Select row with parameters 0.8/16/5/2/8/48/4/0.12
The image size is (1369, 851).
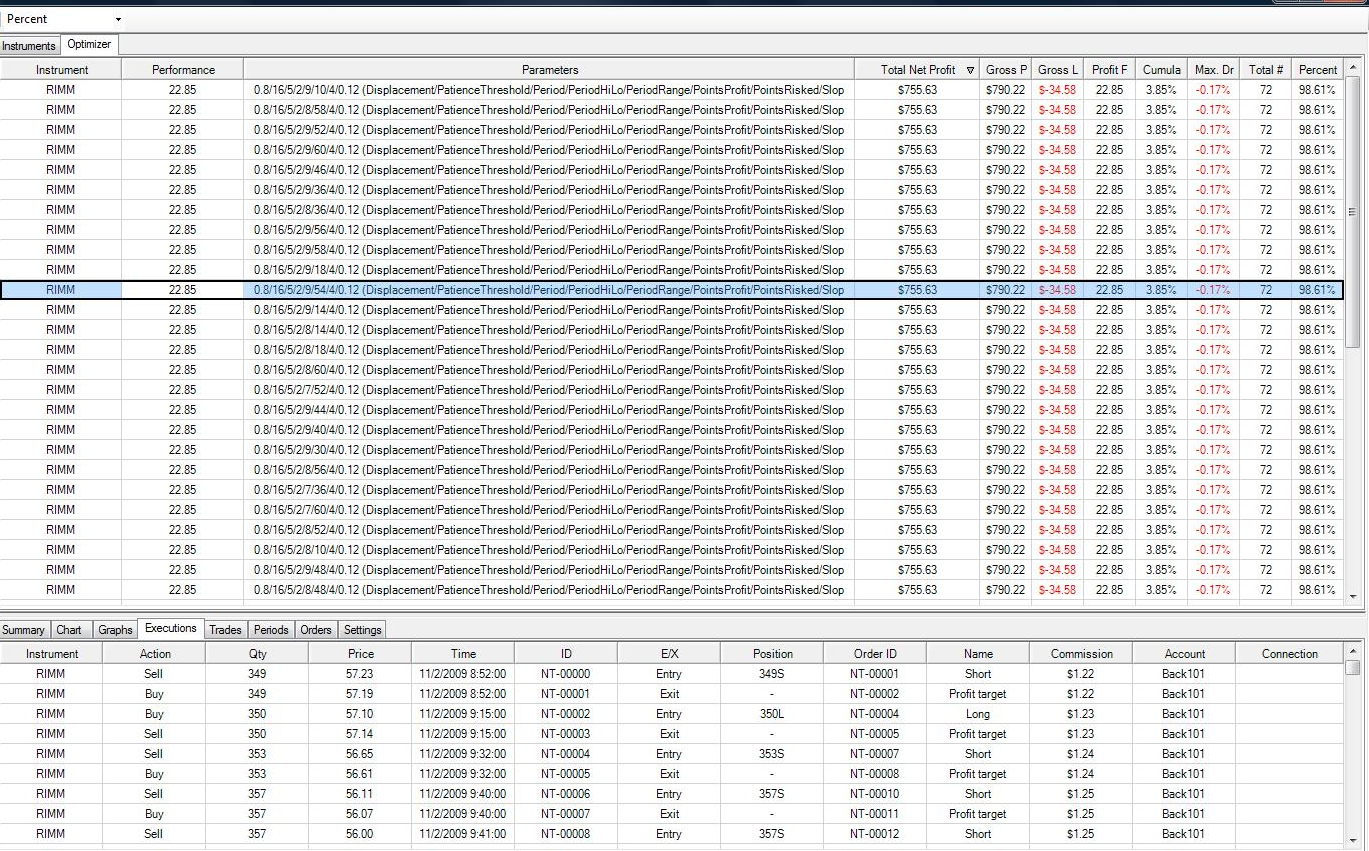(x=672, y=590)
